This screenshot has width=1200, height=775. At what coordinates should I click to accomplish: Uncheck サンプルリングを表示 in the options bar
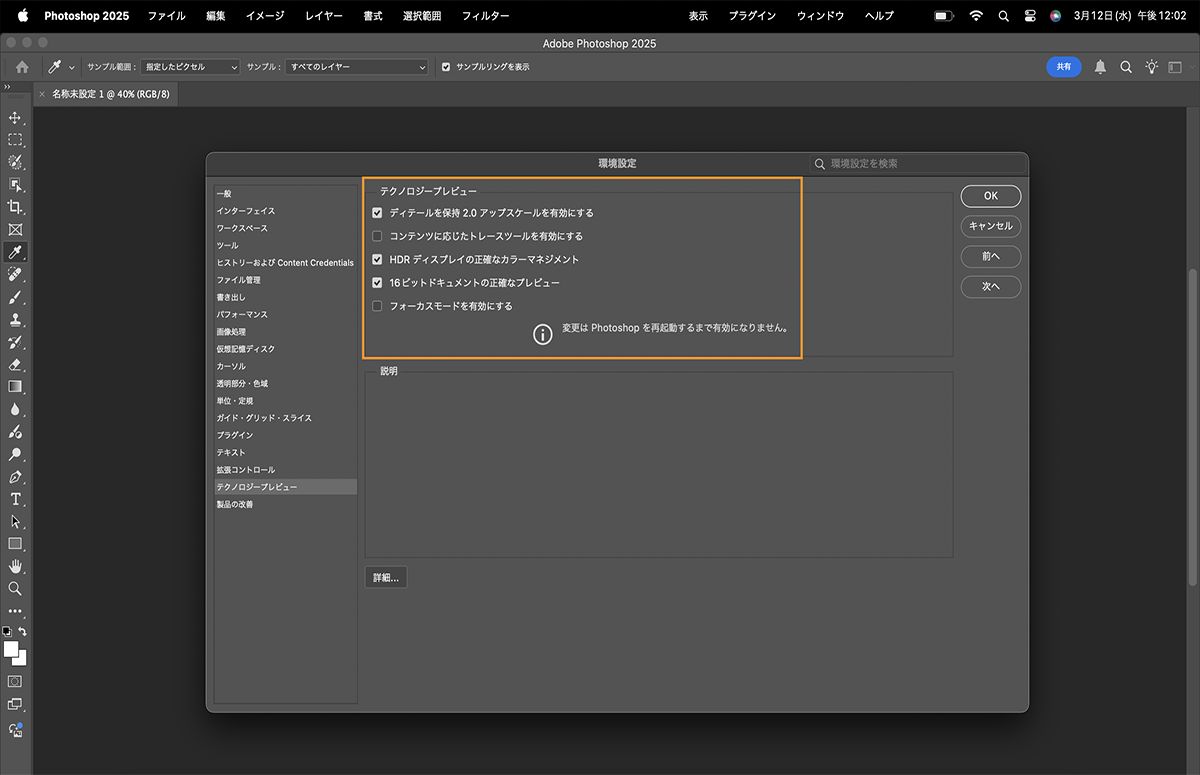[x=446, y=67]
